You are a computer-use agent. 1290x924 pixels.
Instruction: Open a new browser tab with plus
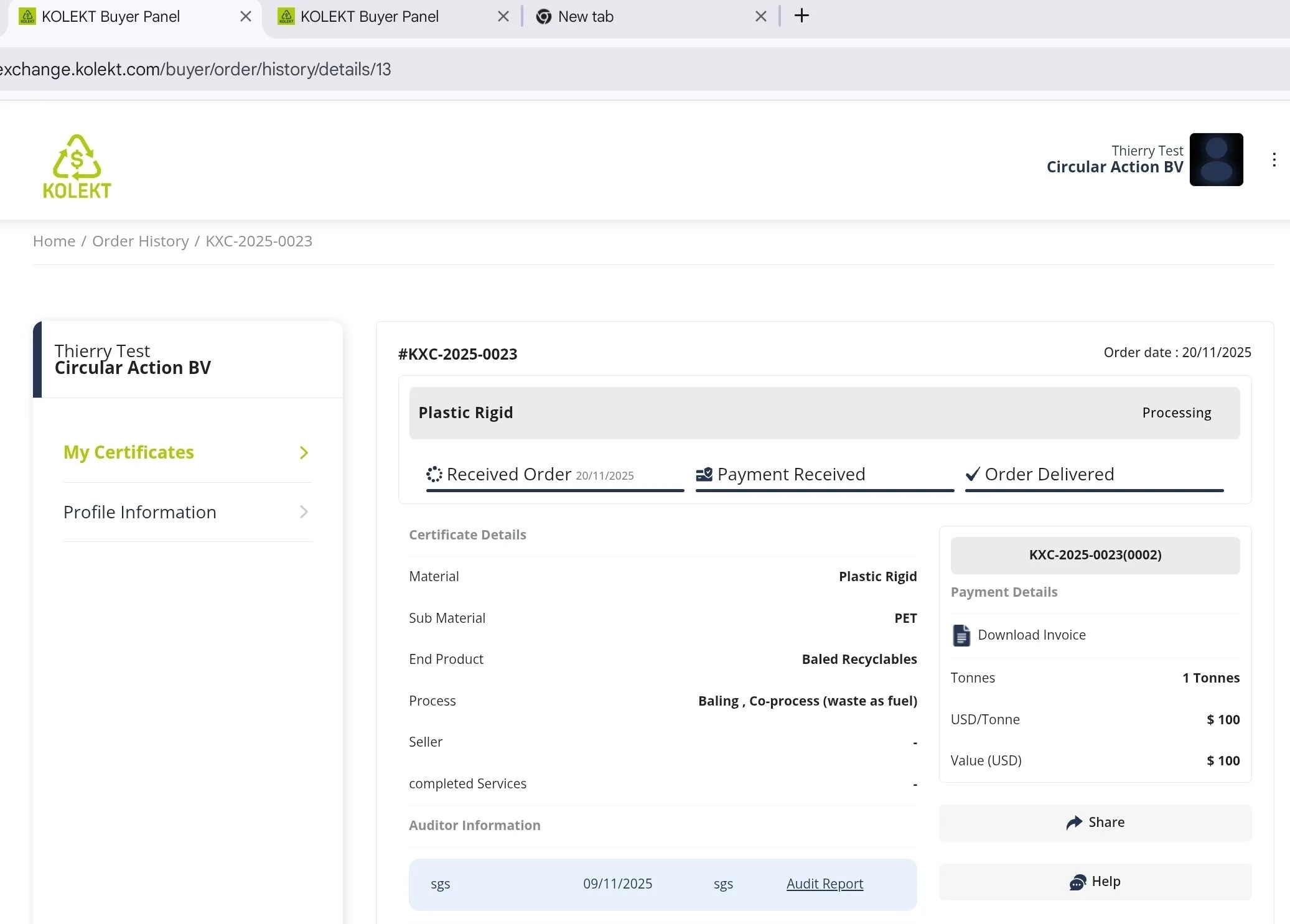[x=802, y=16]
